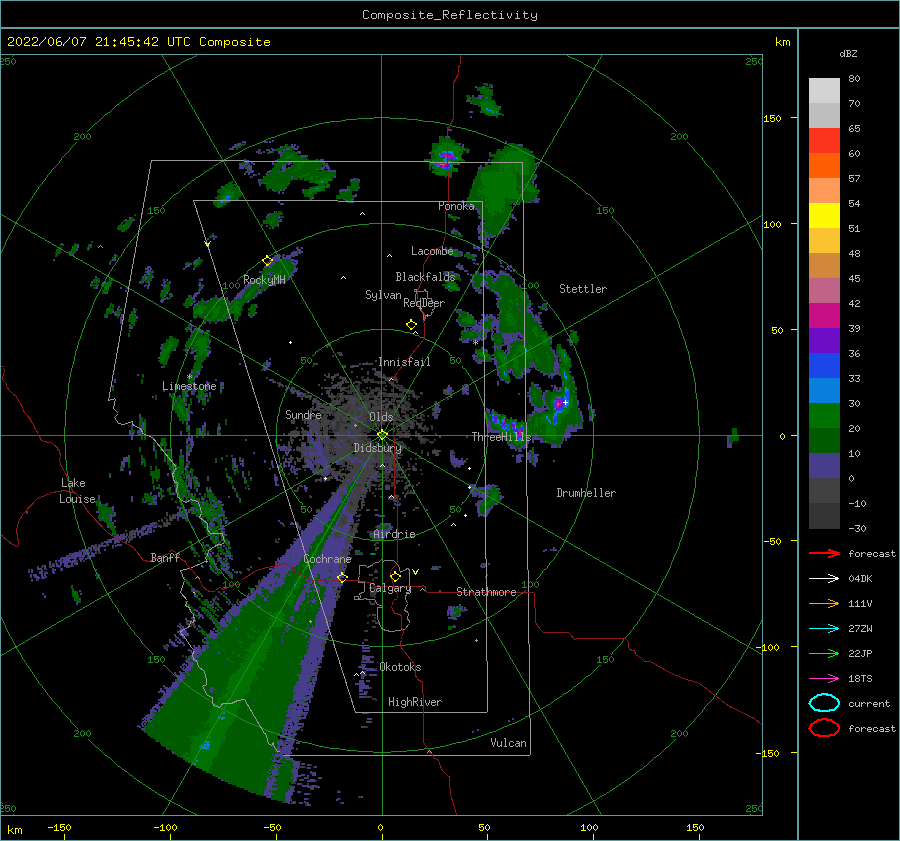Click the cyan current ellipse legend icon
The width and height of the screenshot is (900, 841).
(824, 703)
